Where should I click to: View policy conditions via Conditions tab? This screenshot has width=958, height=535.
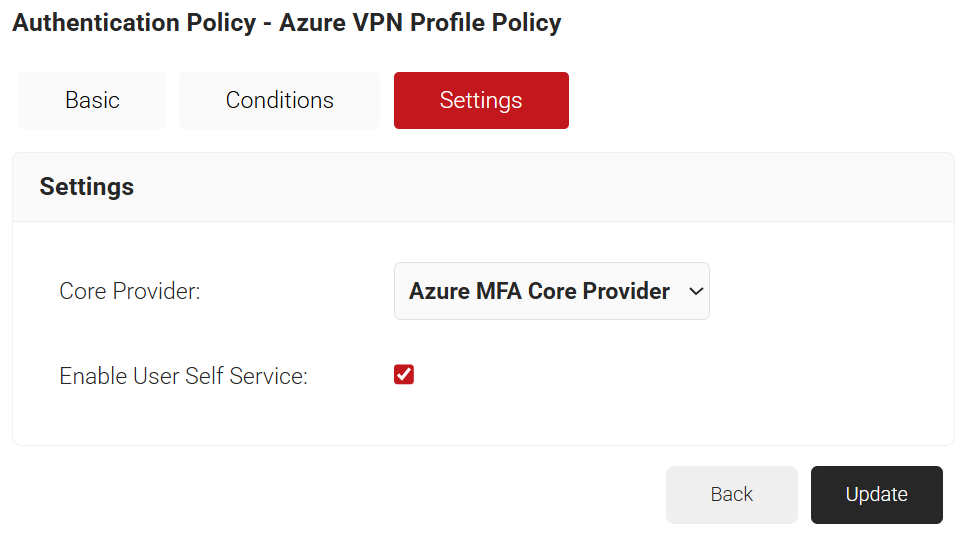(279, 100)
